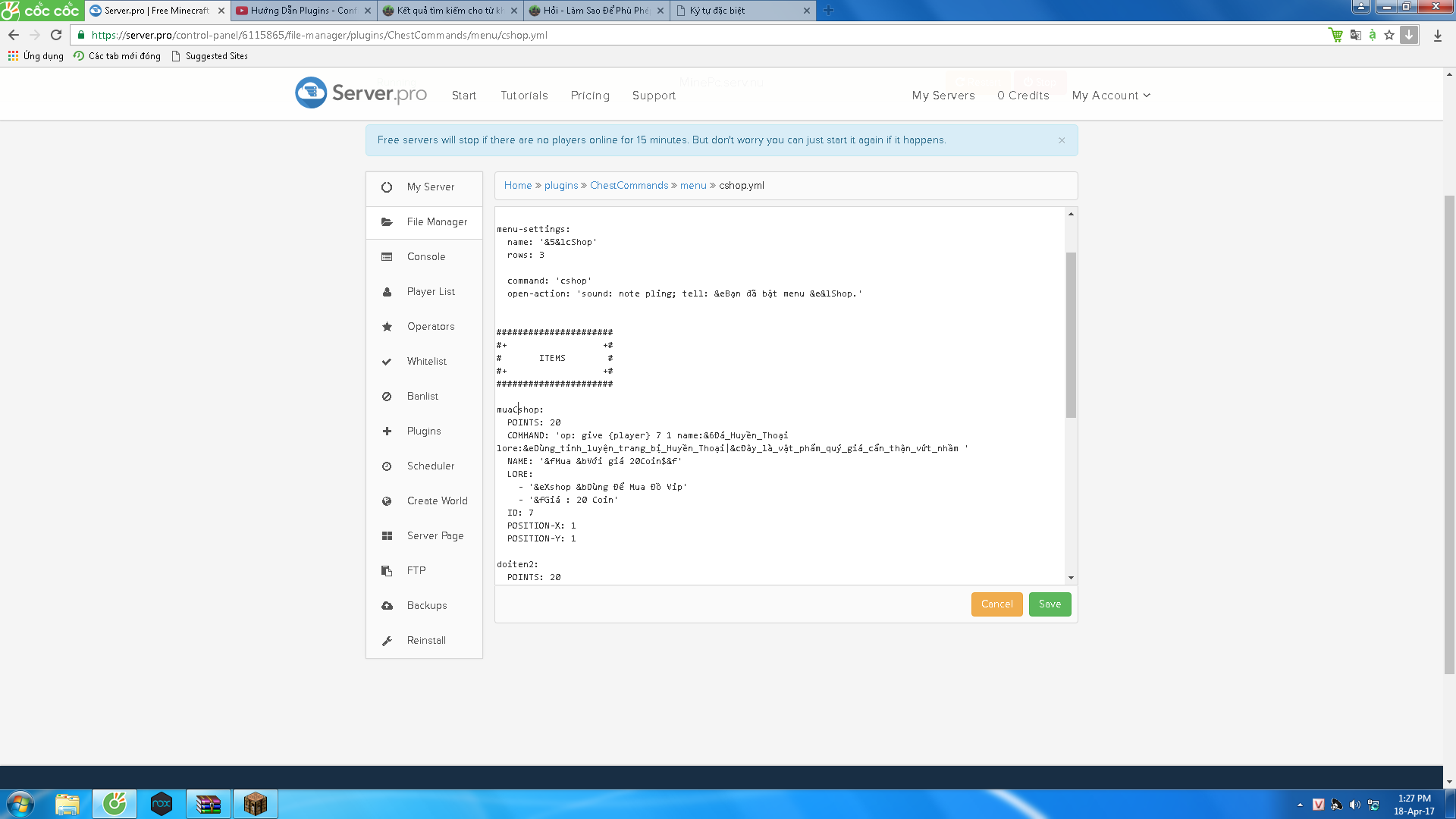Click the Operators star icon

pyautogui.click(x=387, y=327)
